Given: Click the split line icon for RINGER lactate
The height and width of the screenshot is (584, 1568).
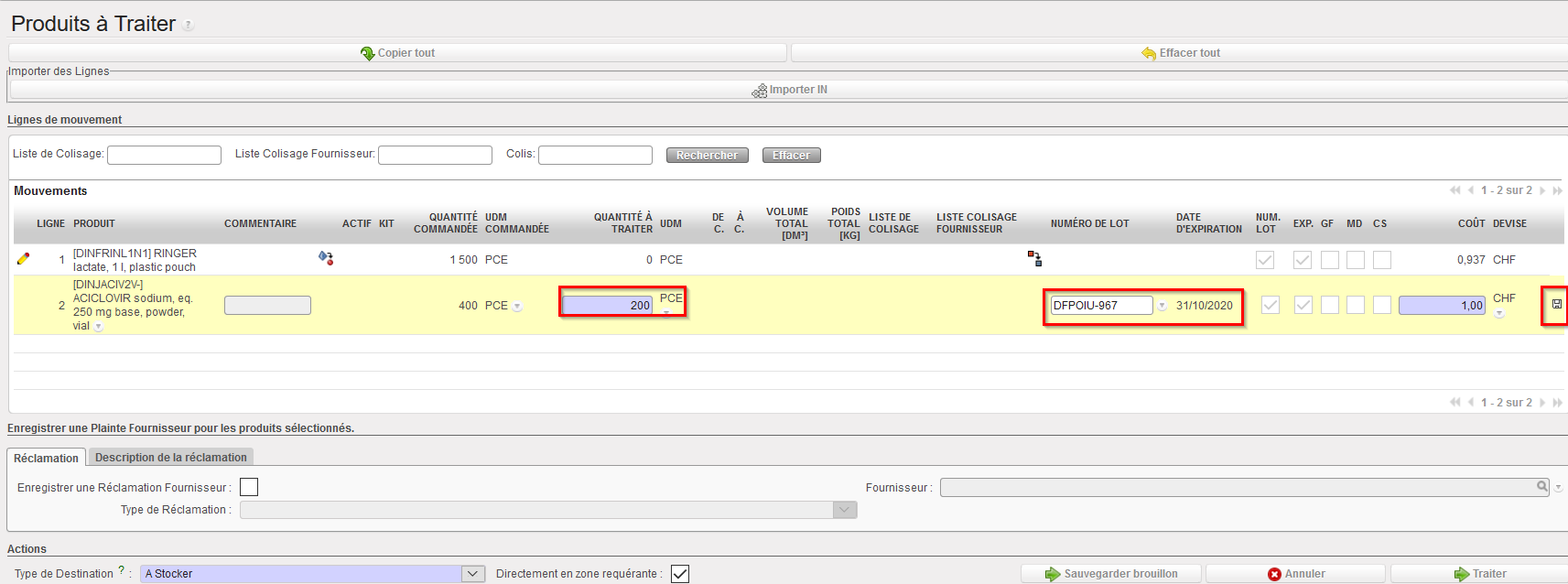Looking at the screenshot, I should coord(1034,259).
